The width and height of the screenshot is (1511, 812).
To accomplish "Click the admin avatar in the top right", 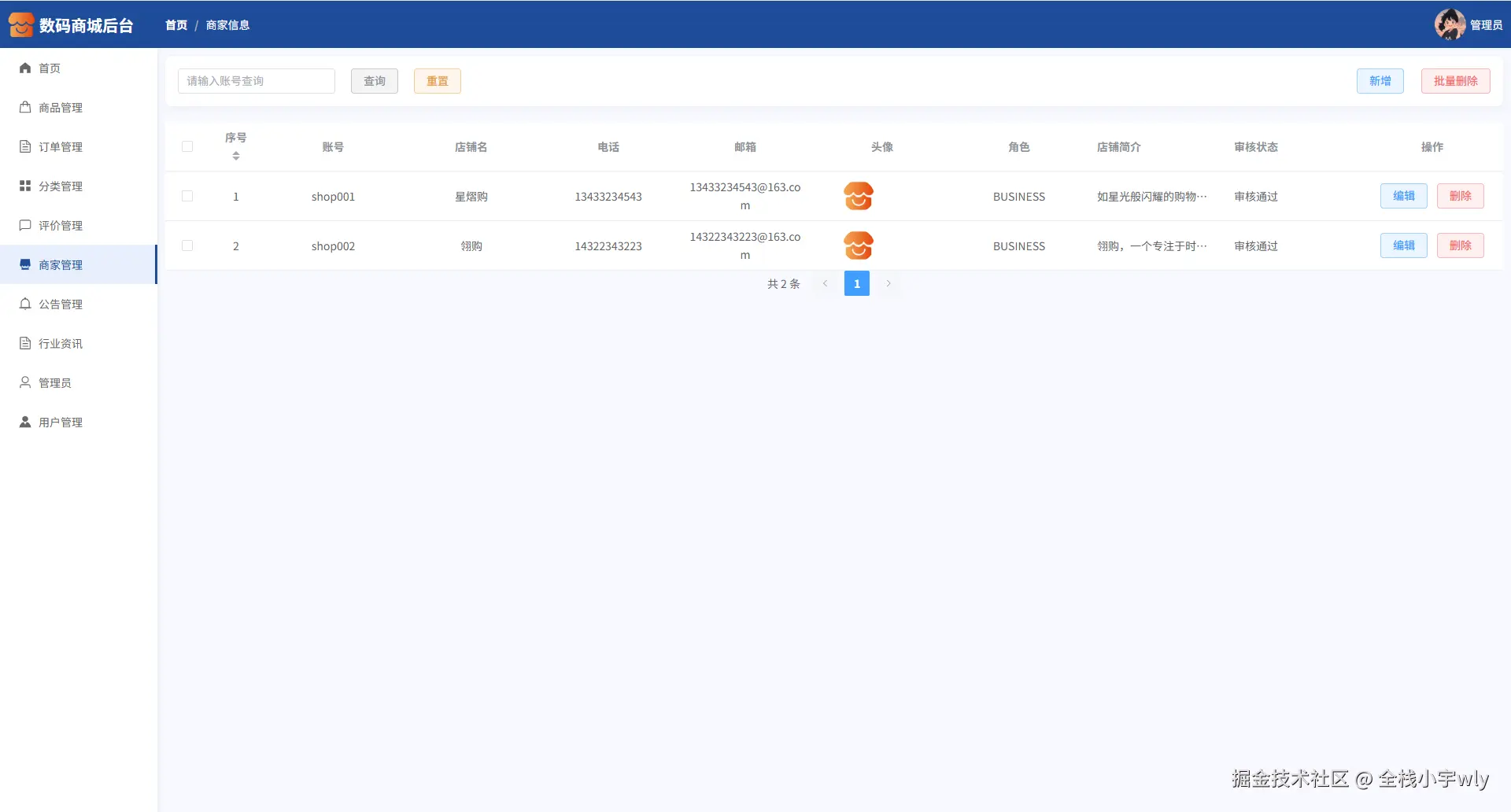I will pos(1450,24).
